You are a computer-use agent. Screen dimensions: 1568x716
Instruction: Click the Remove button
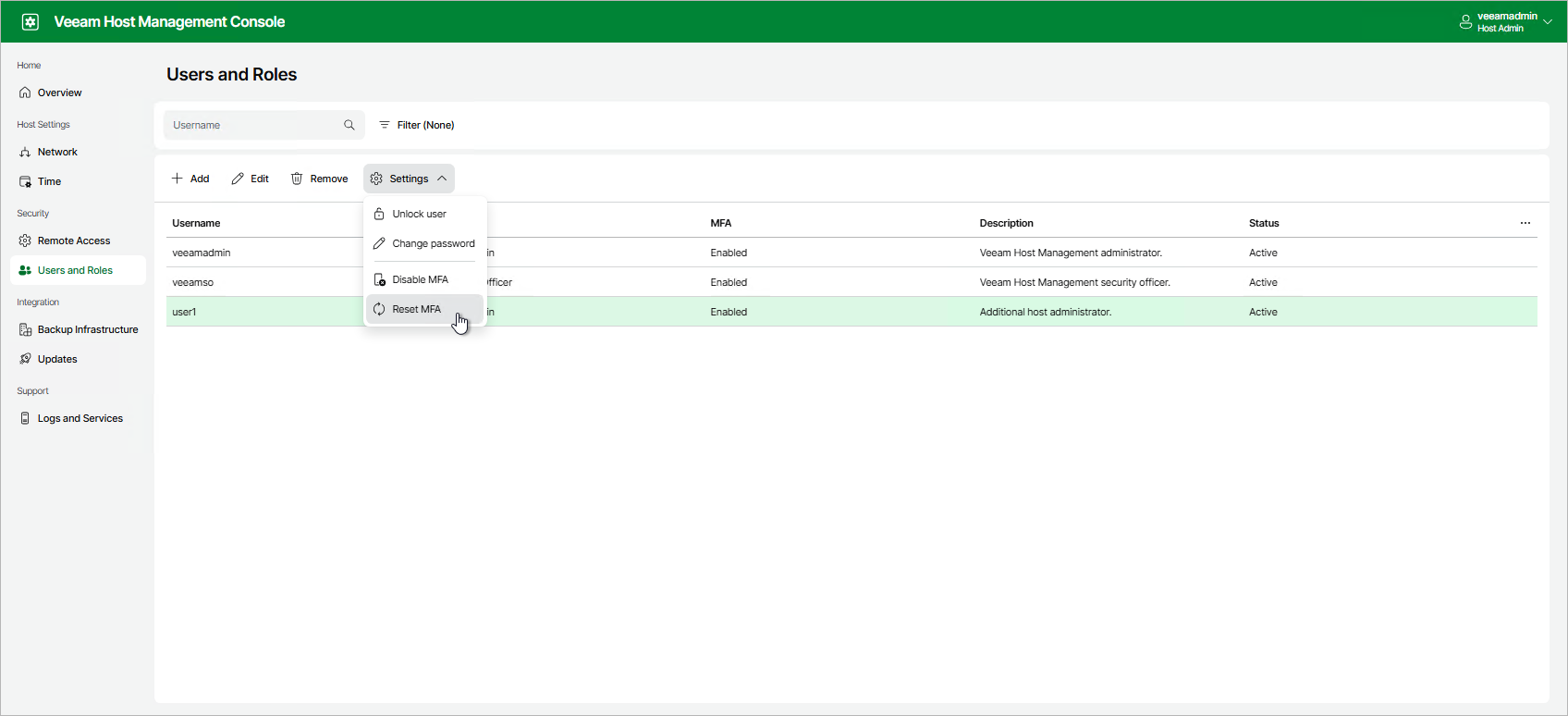coord(320,179)
